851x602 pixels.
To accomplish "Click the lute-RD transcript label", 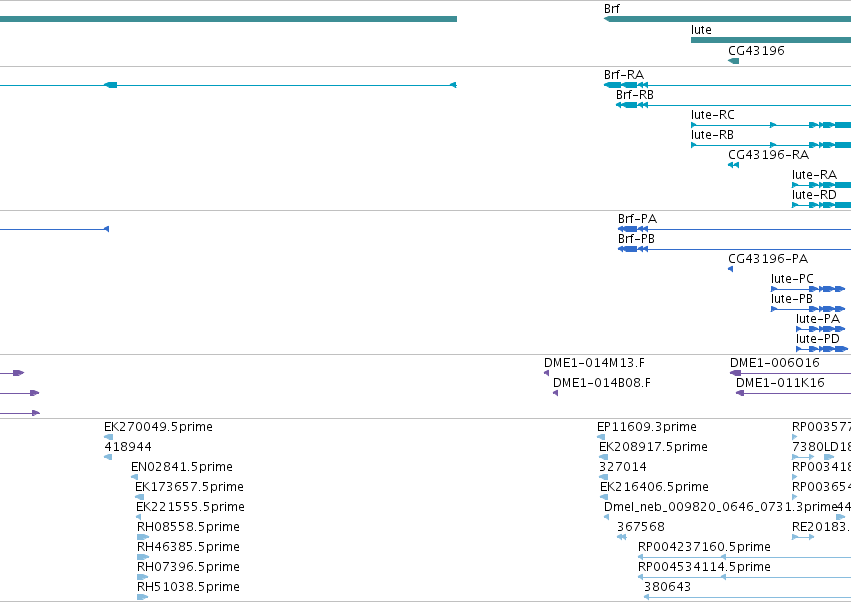I will (x=814, y=195).
